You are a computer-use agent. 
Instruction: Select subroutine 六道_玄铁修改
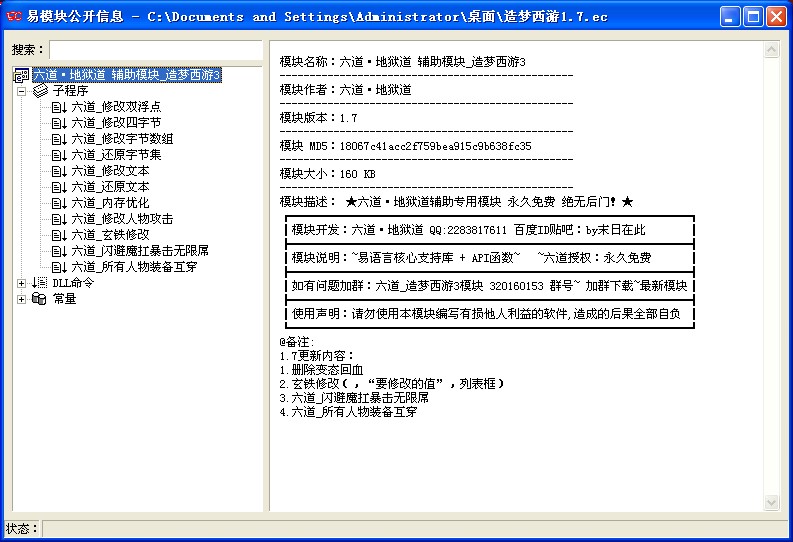pyautogui.click(x=110, y=235)
